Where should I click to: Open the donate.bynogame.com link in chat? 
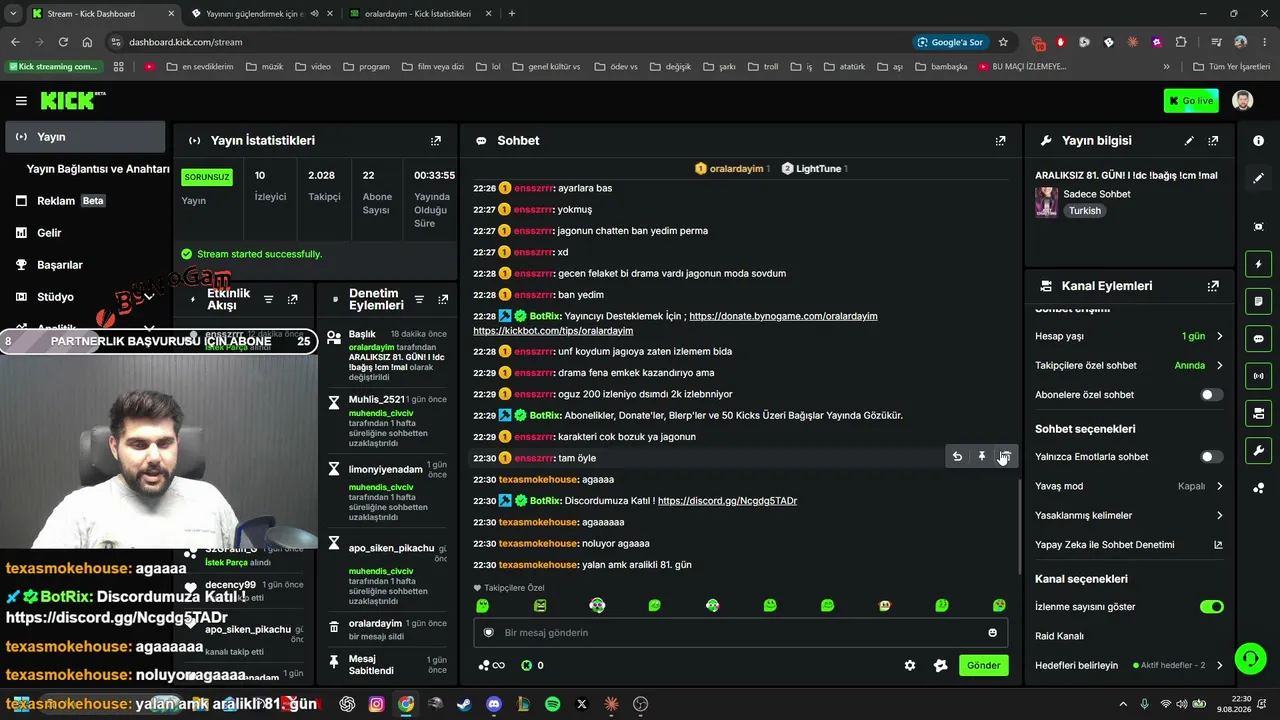coord(783,316)
